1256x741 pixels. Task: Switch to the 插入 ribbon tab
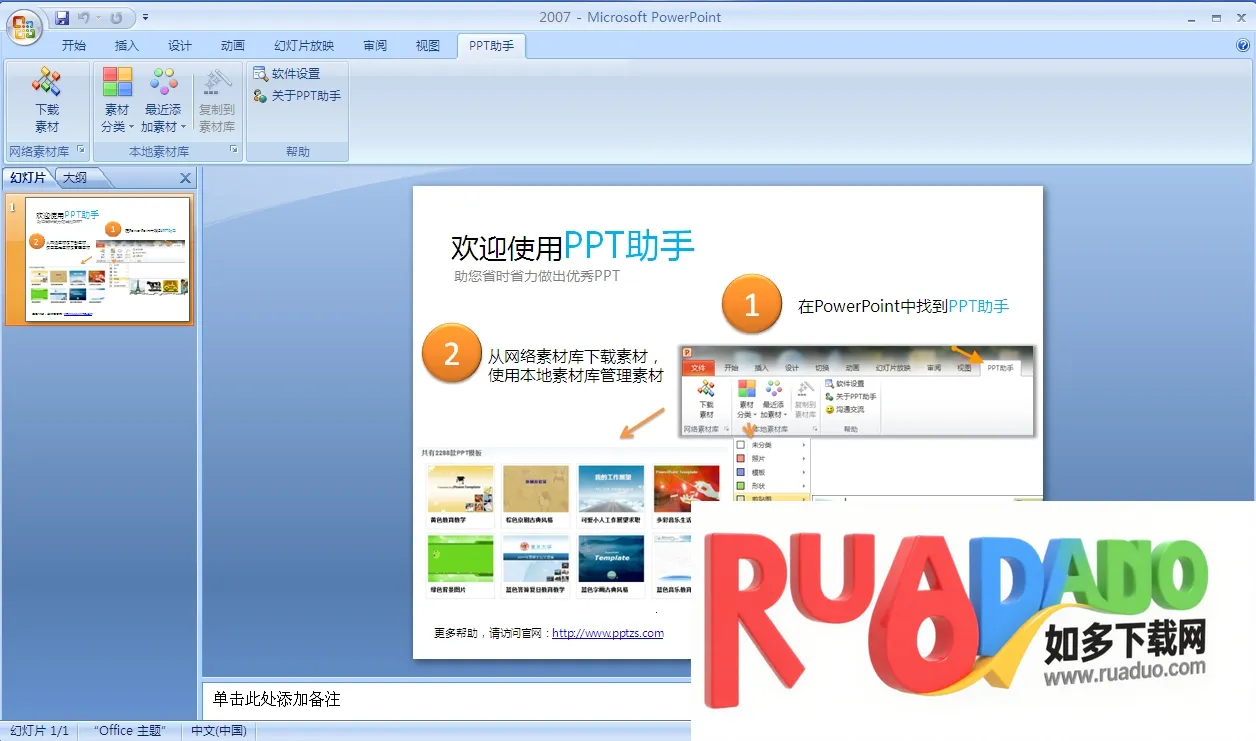(127, 45)
